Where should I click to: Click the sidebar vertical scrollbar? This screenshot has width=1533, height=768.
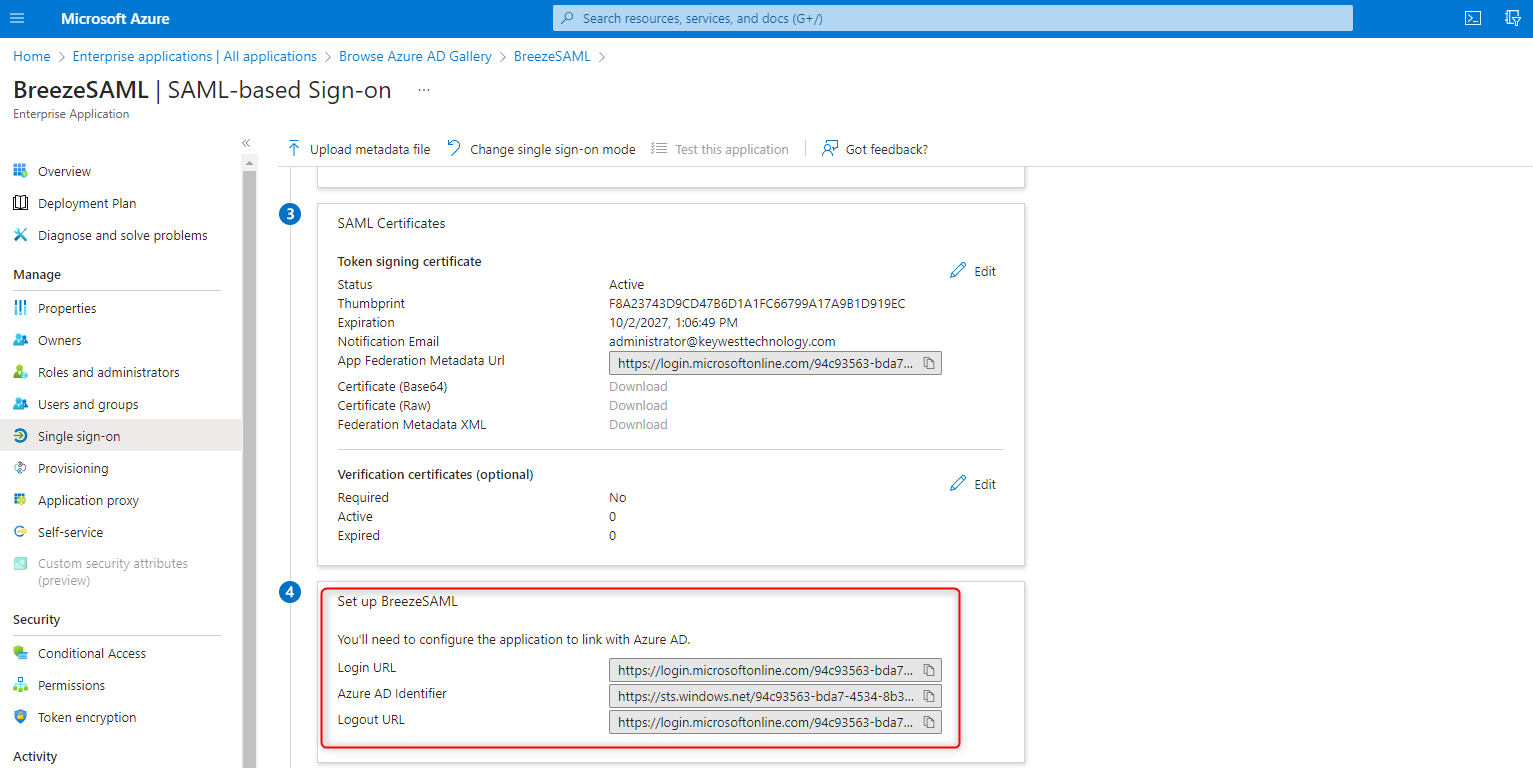point(249,468)
